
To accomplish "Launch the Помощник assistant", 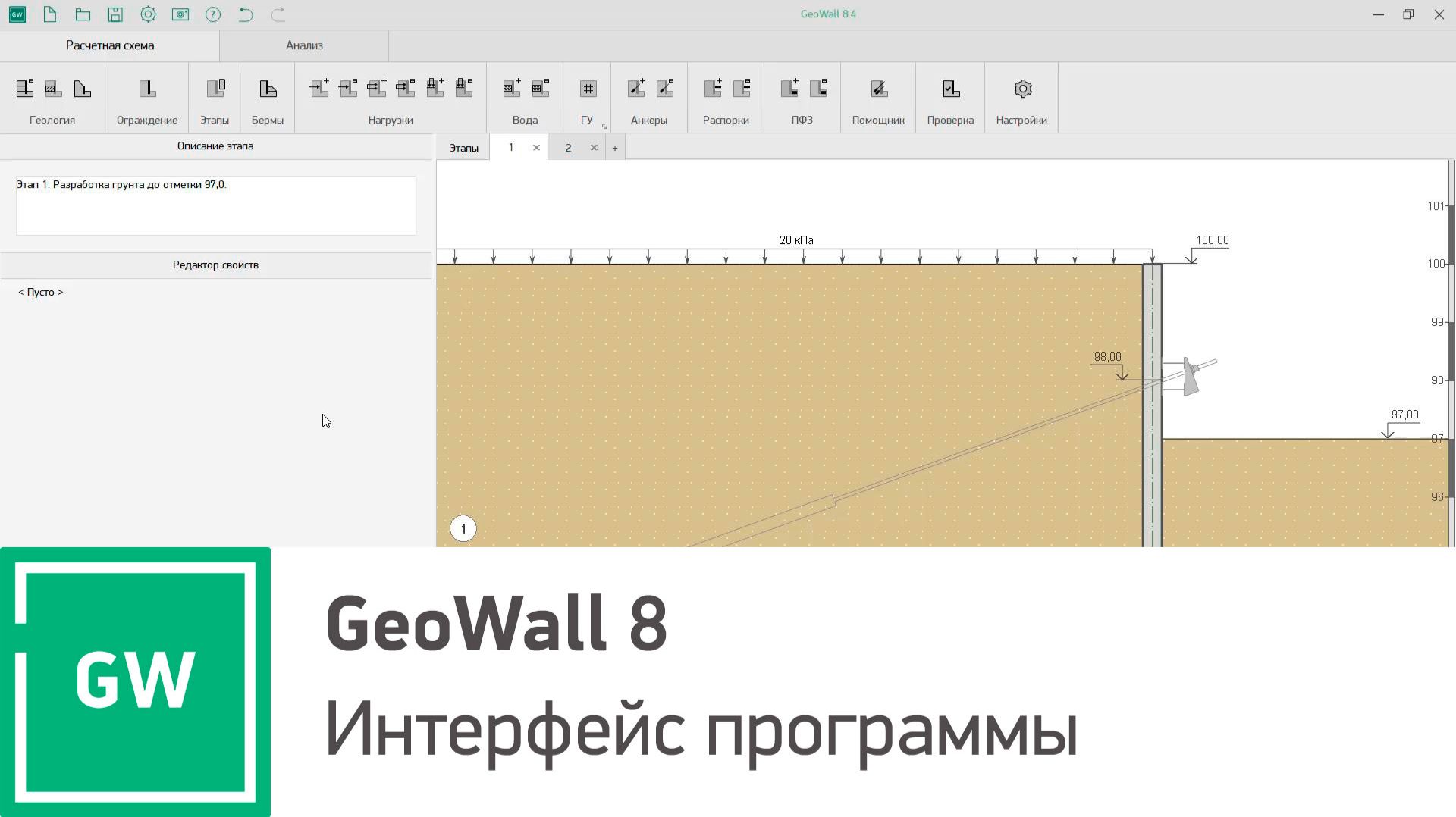I will [877, 89].
